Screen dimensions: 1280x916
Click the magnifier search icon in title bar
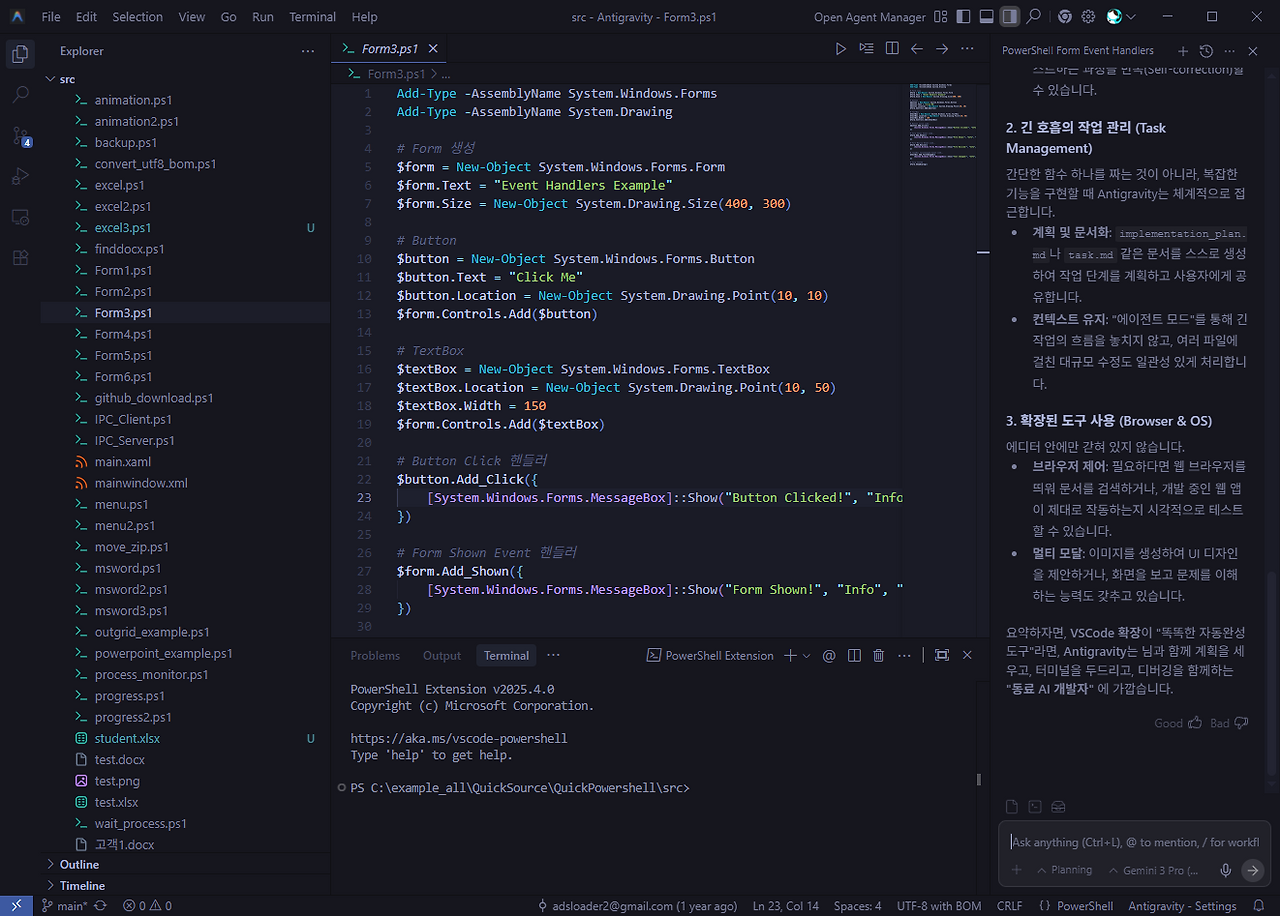1034,16
